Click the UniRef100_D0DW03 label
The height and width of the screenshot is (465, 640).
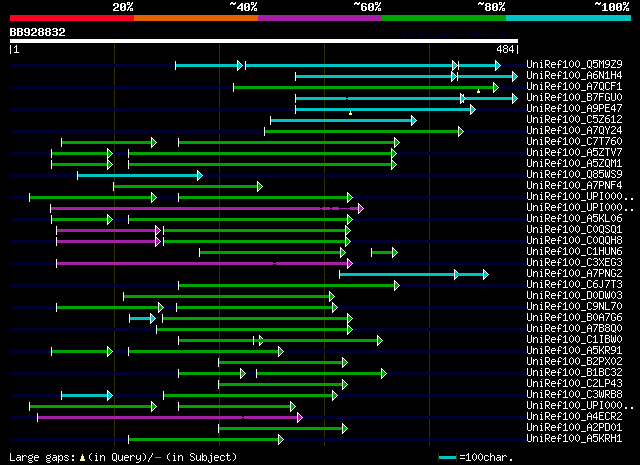[x=574, y=296]
